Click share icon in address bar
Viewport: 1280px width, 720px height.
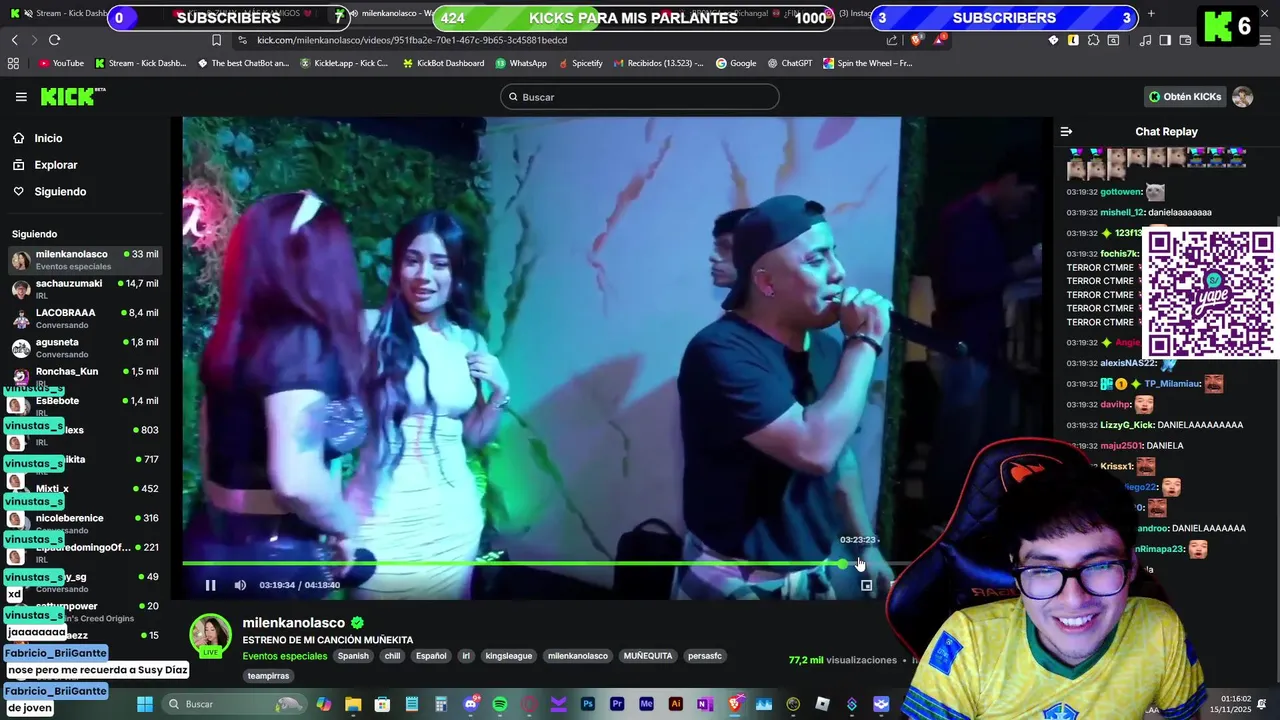tap(892, 40)
